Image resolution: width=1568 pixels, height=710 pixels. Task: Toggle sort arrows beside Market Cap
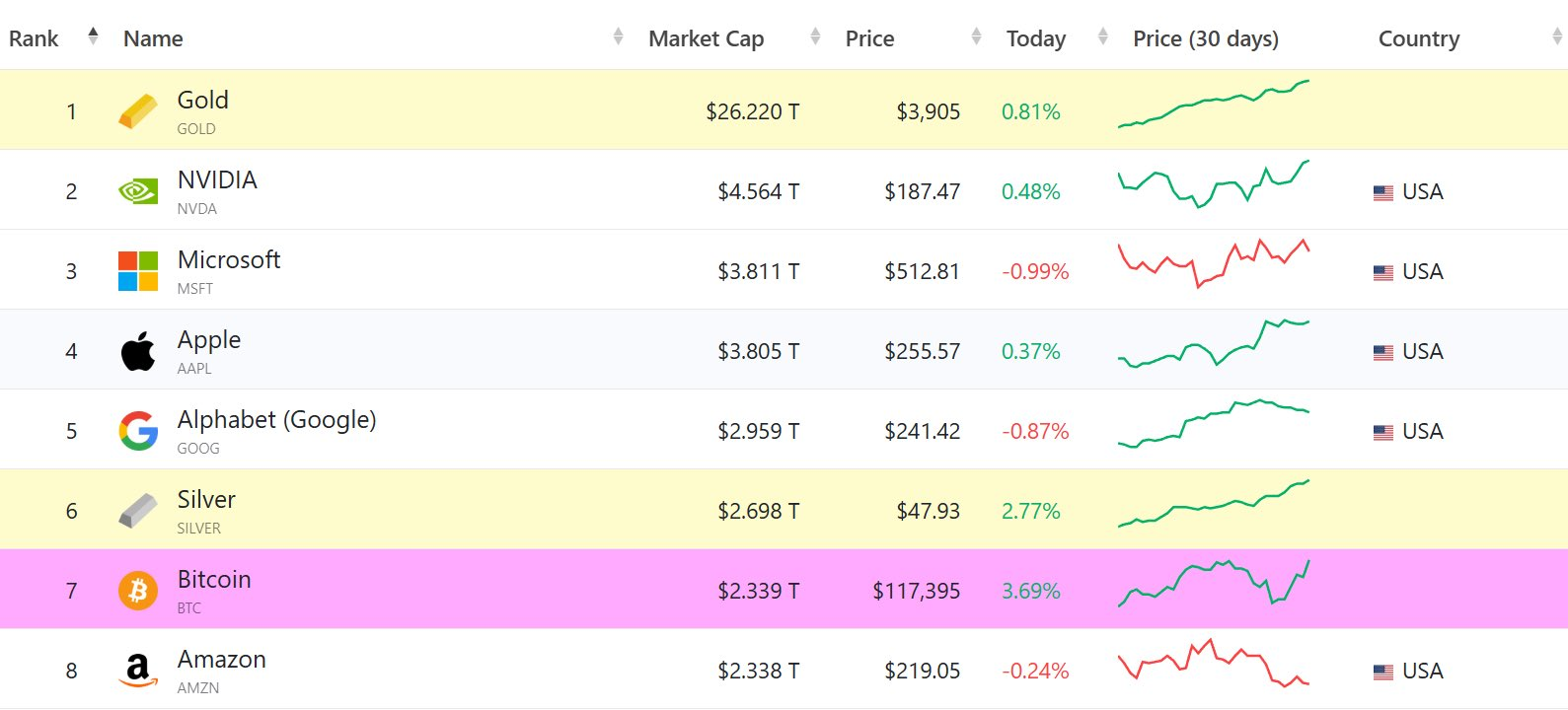(815, 36)
